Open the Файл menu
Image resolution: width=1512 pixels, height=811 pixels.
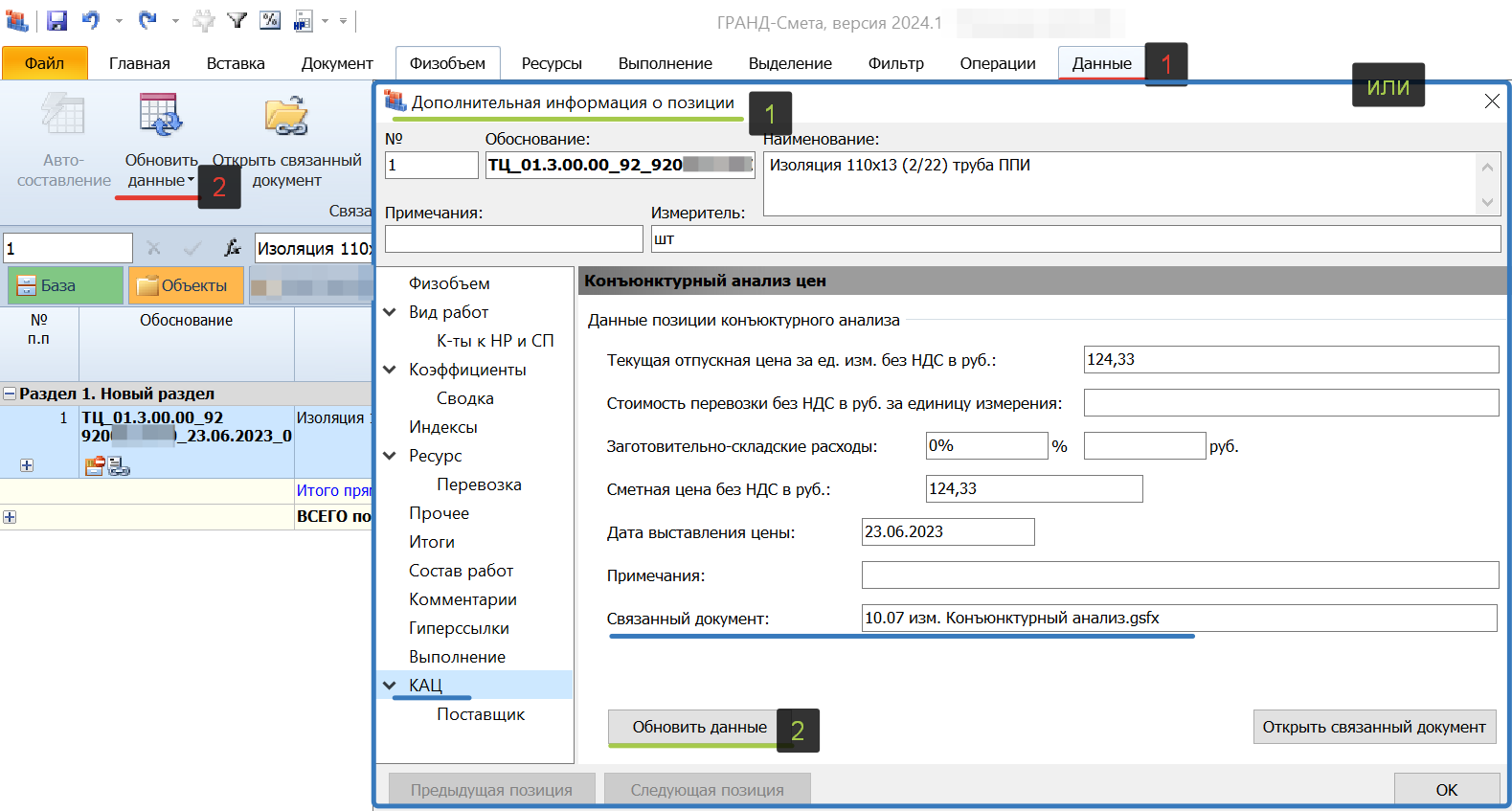45,63
